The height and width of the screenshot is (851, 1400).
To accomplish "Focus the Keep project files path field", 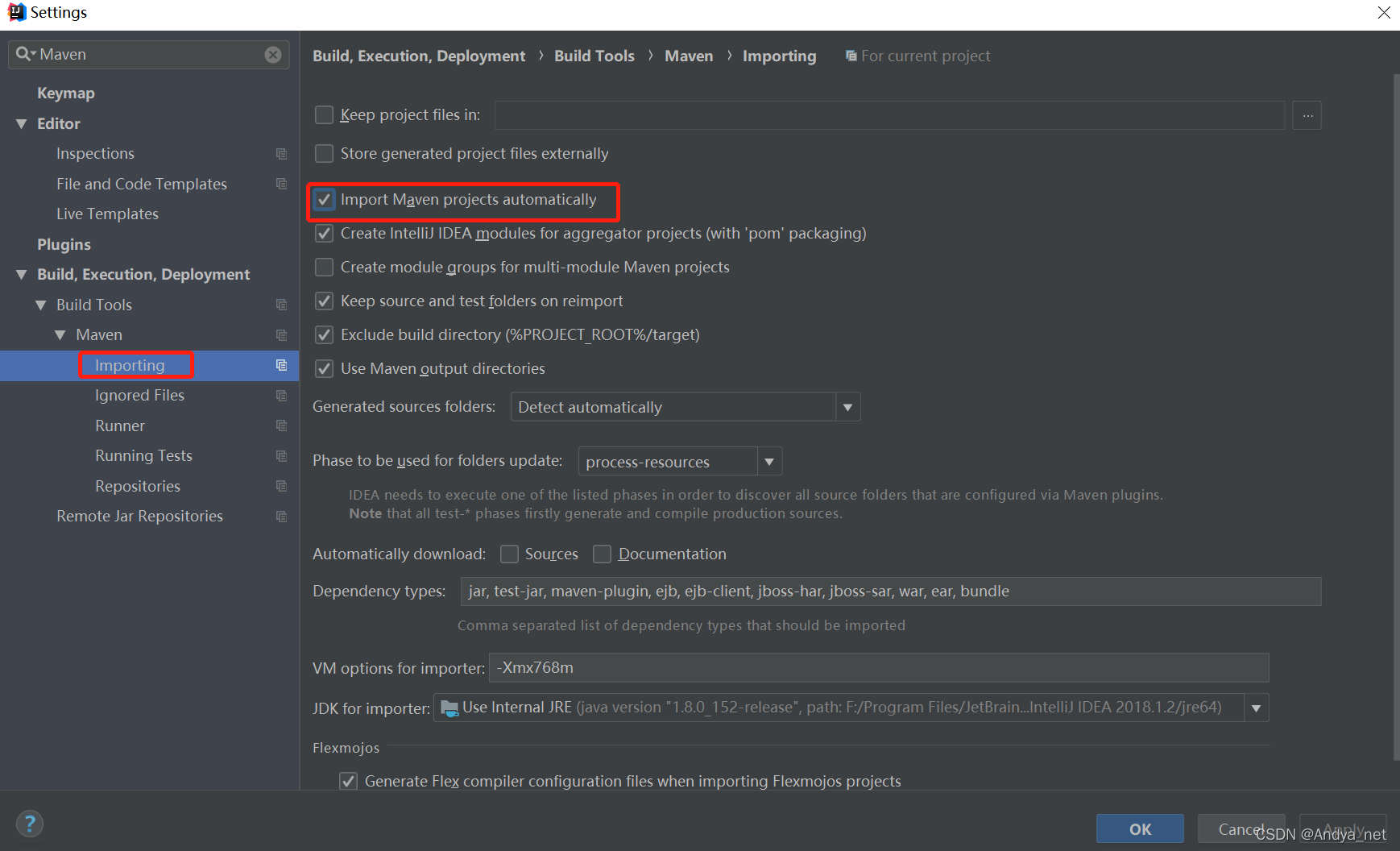I will (889, 115).
